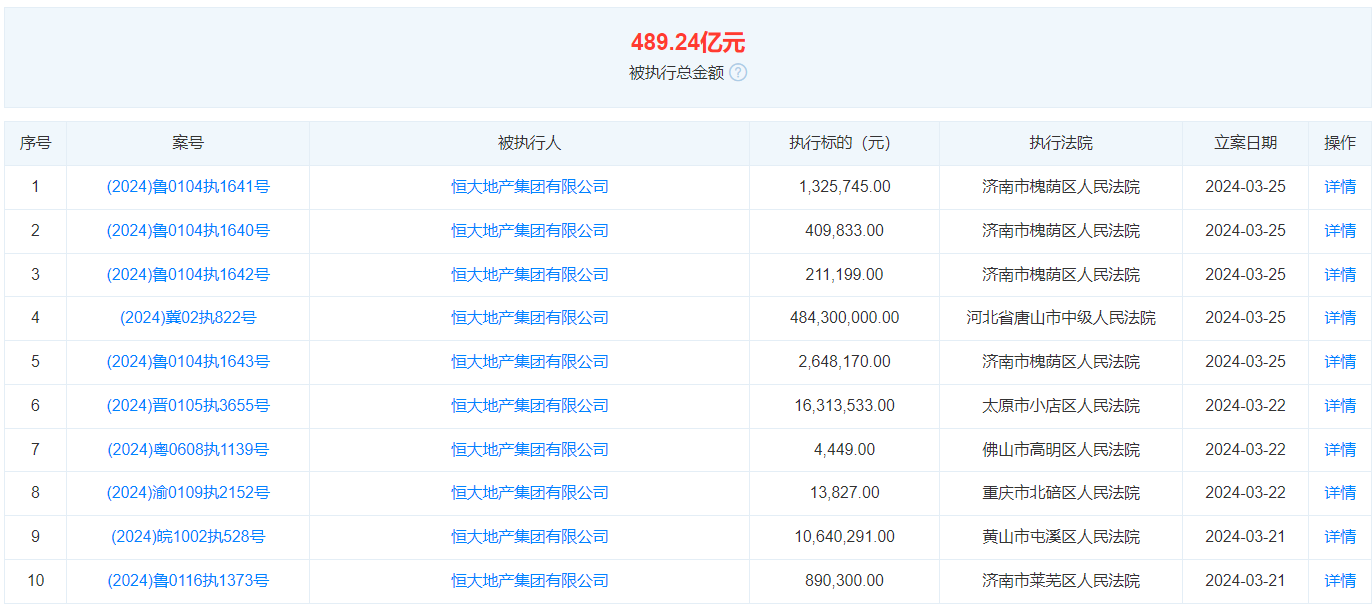View 详情 for case 晋0105执3655号
1372x607 pixels.
coord(1340,405)
